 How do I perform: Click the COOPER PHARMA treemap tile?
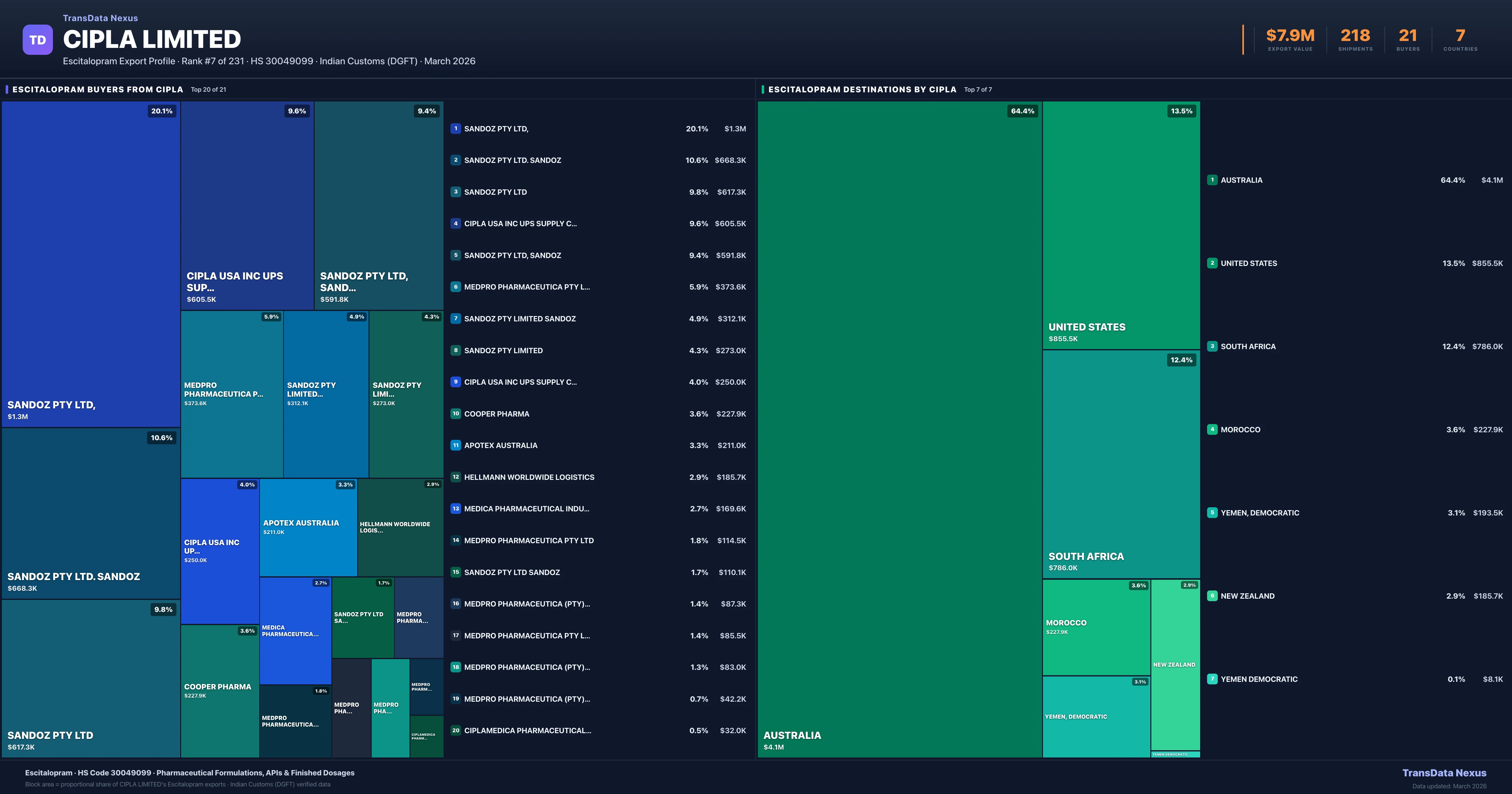[x=220, y=691]
